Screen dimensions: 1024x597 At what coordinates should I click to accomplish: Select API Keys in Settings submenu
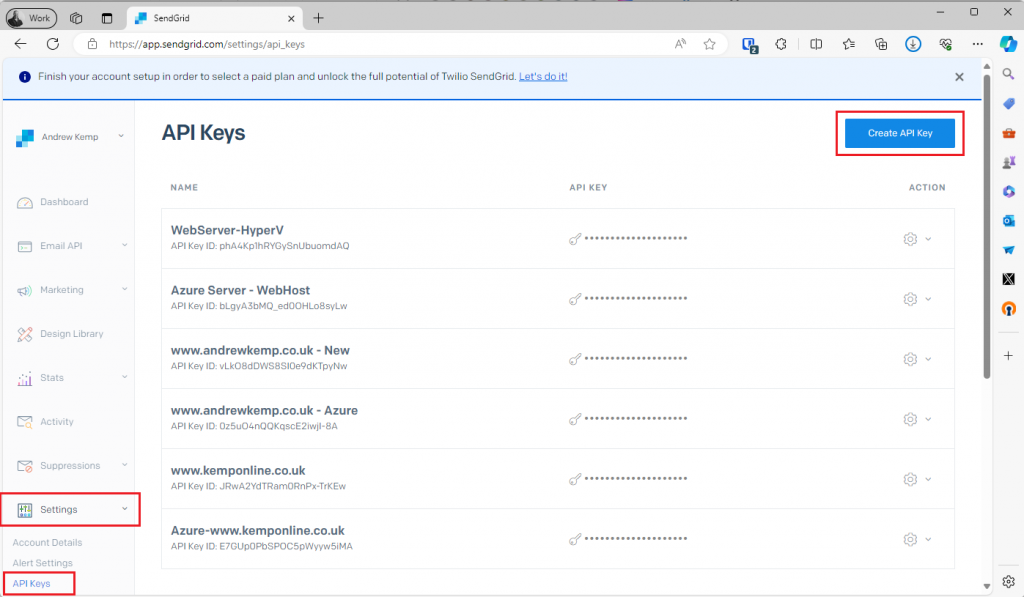[31, 583]
